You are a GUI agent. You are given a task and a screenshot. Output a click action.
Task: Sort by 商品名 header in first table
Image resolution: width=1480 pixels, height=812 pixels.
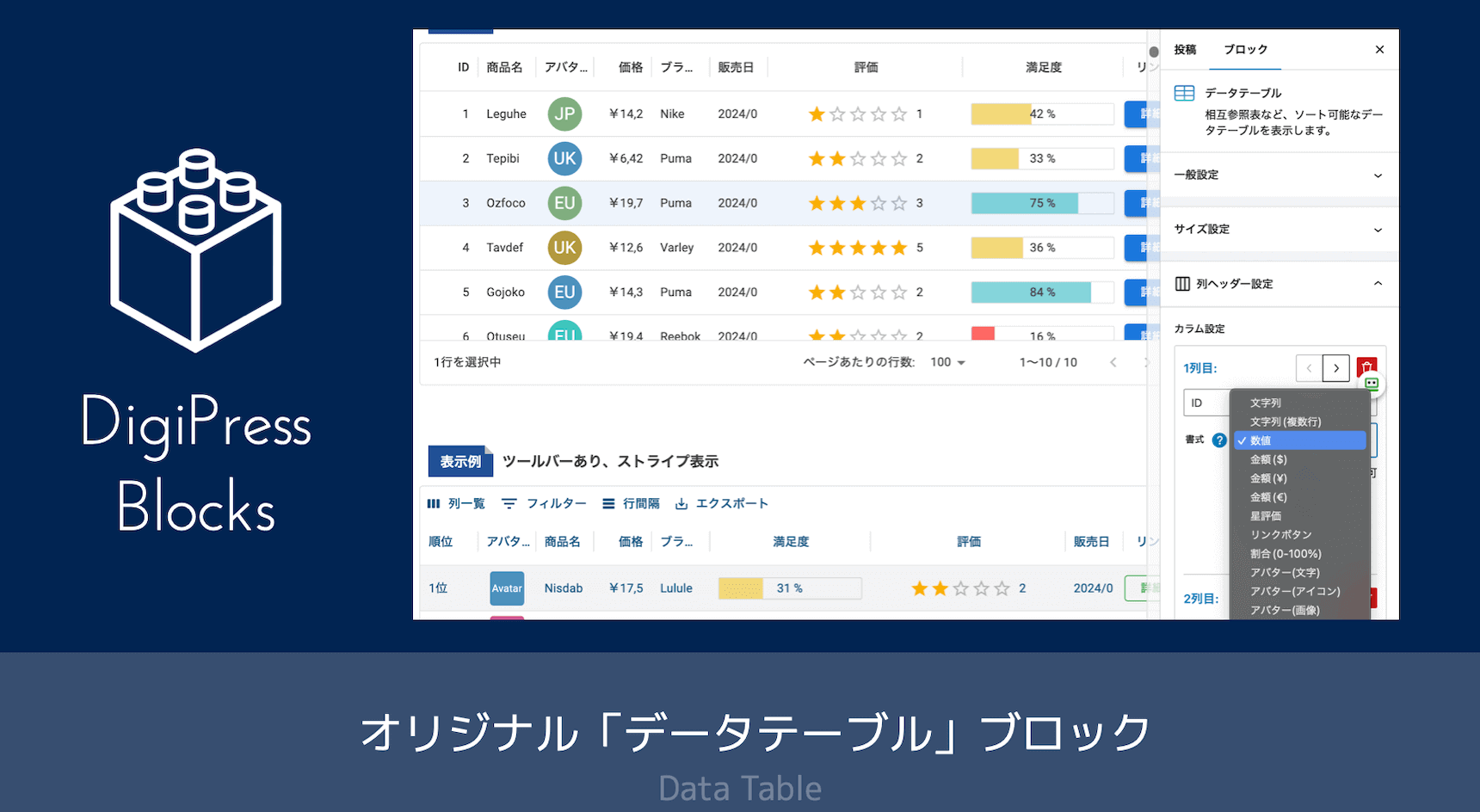tap(504, 67)
